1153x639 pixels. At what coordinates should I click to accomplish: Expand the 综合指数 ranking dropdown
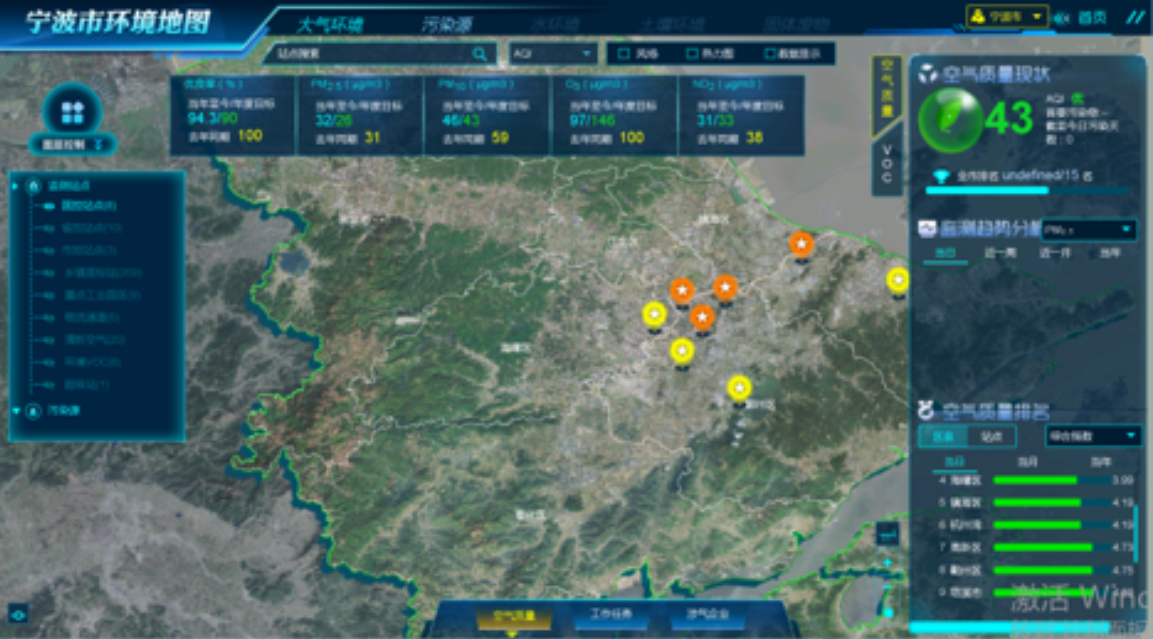(x=1092, y=436)
